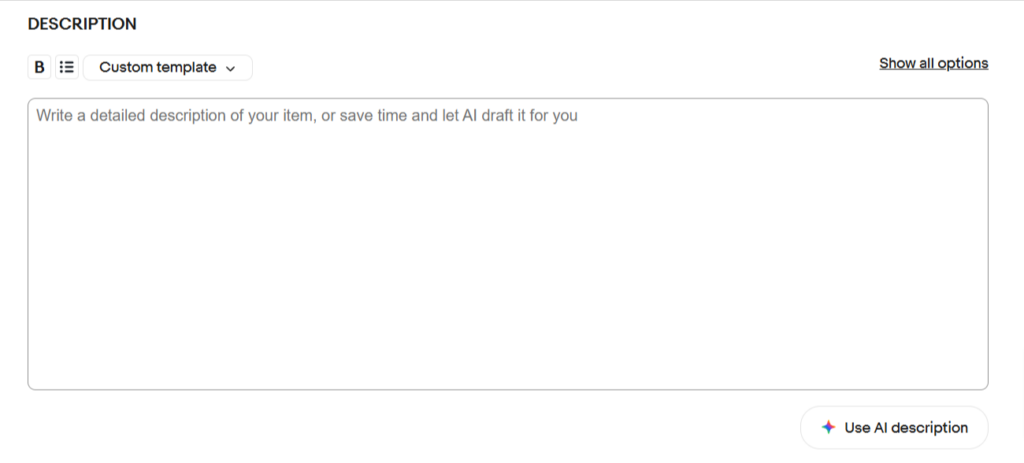
Task: Let AI draft the item description
Action: click(894, 428)
